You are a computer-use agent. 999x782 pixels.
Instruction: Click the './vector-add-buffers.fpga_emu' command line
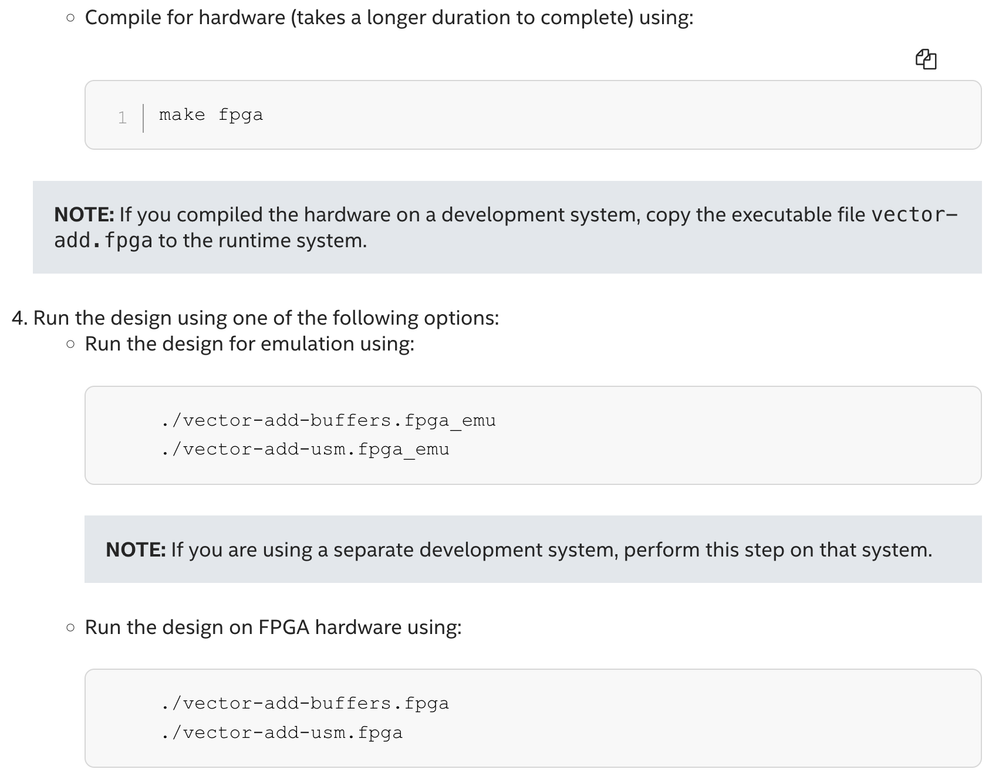click(327, 420)
